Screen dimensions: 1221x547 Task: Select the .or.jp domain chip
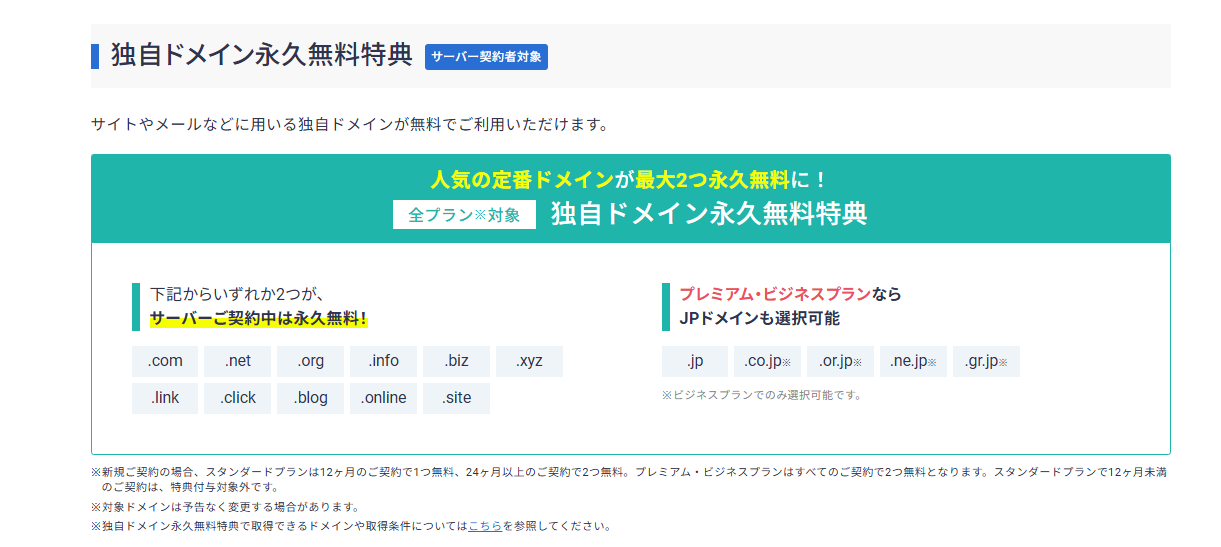click(840, 361)
